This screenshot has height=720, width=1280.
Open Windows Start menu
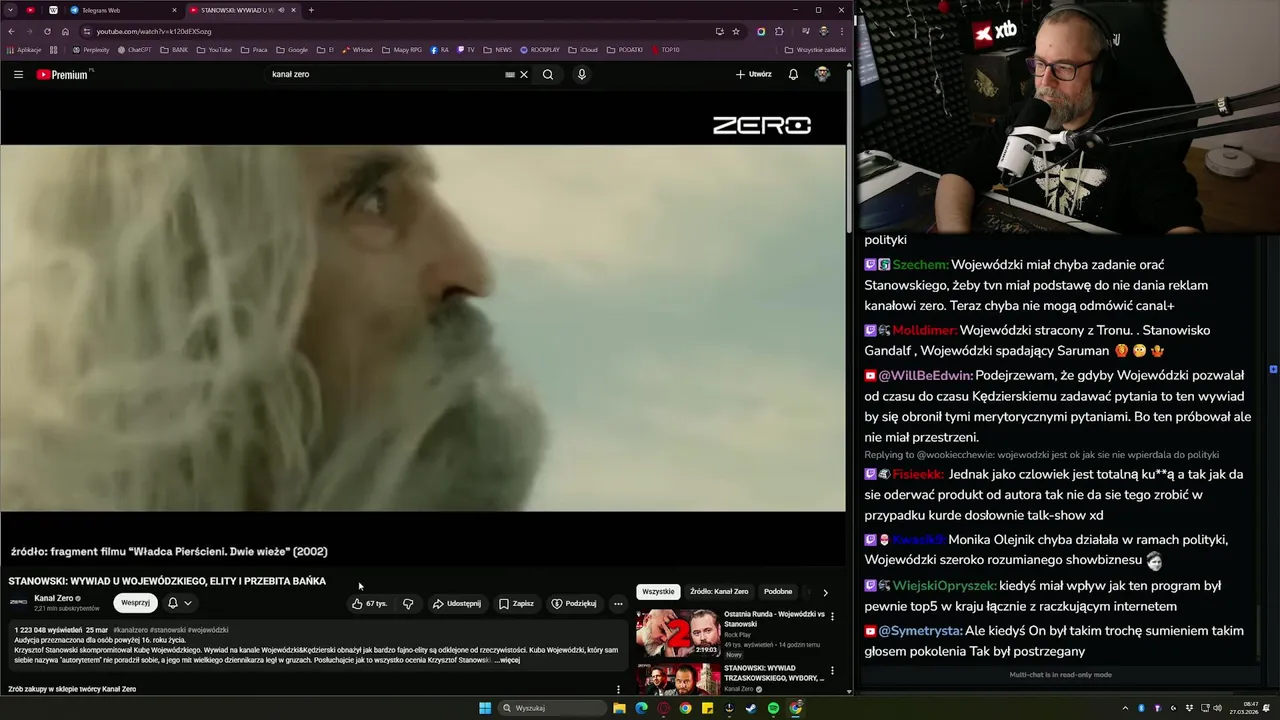(x=485, y=708)
